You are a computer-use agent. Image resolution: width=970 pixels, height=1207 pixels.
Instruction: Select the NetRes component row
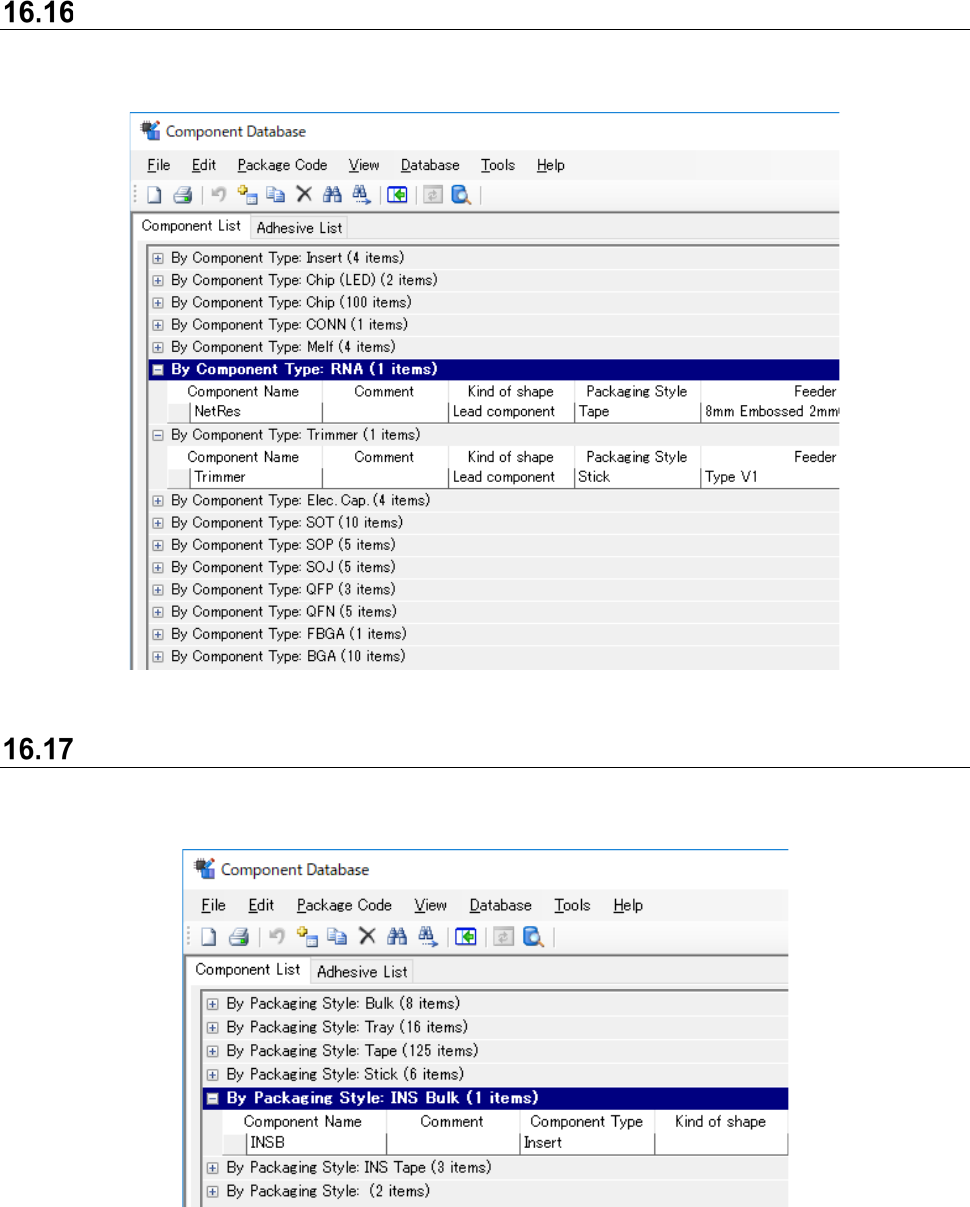coord(503,411)
